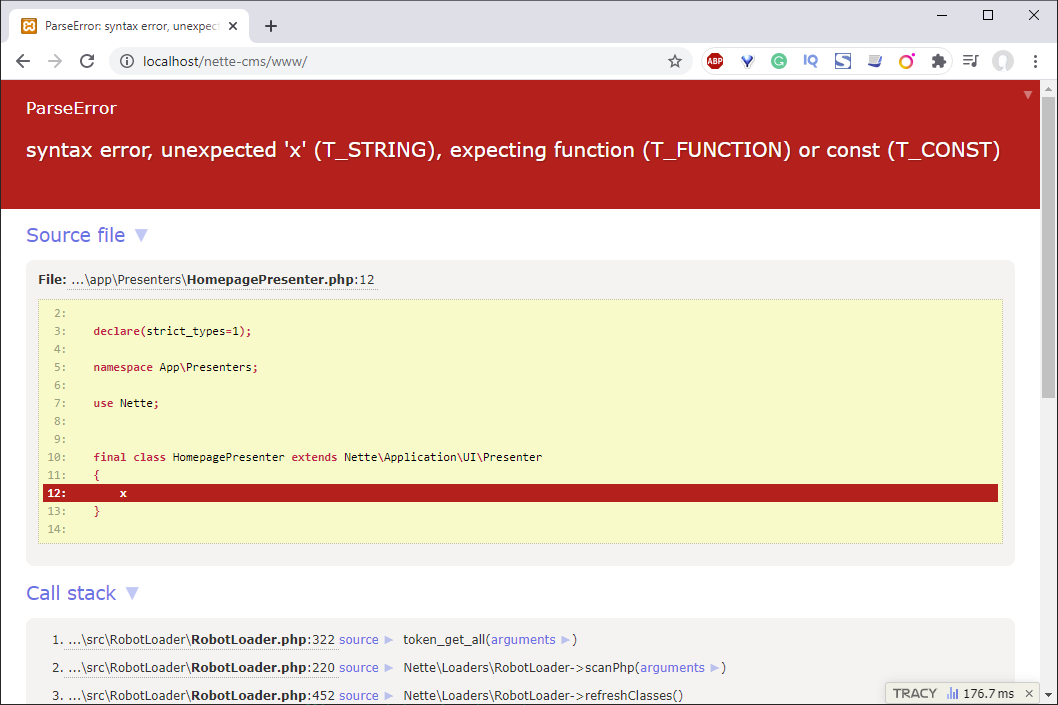Click the AdBlock Plus extension icon

(715, 61)
